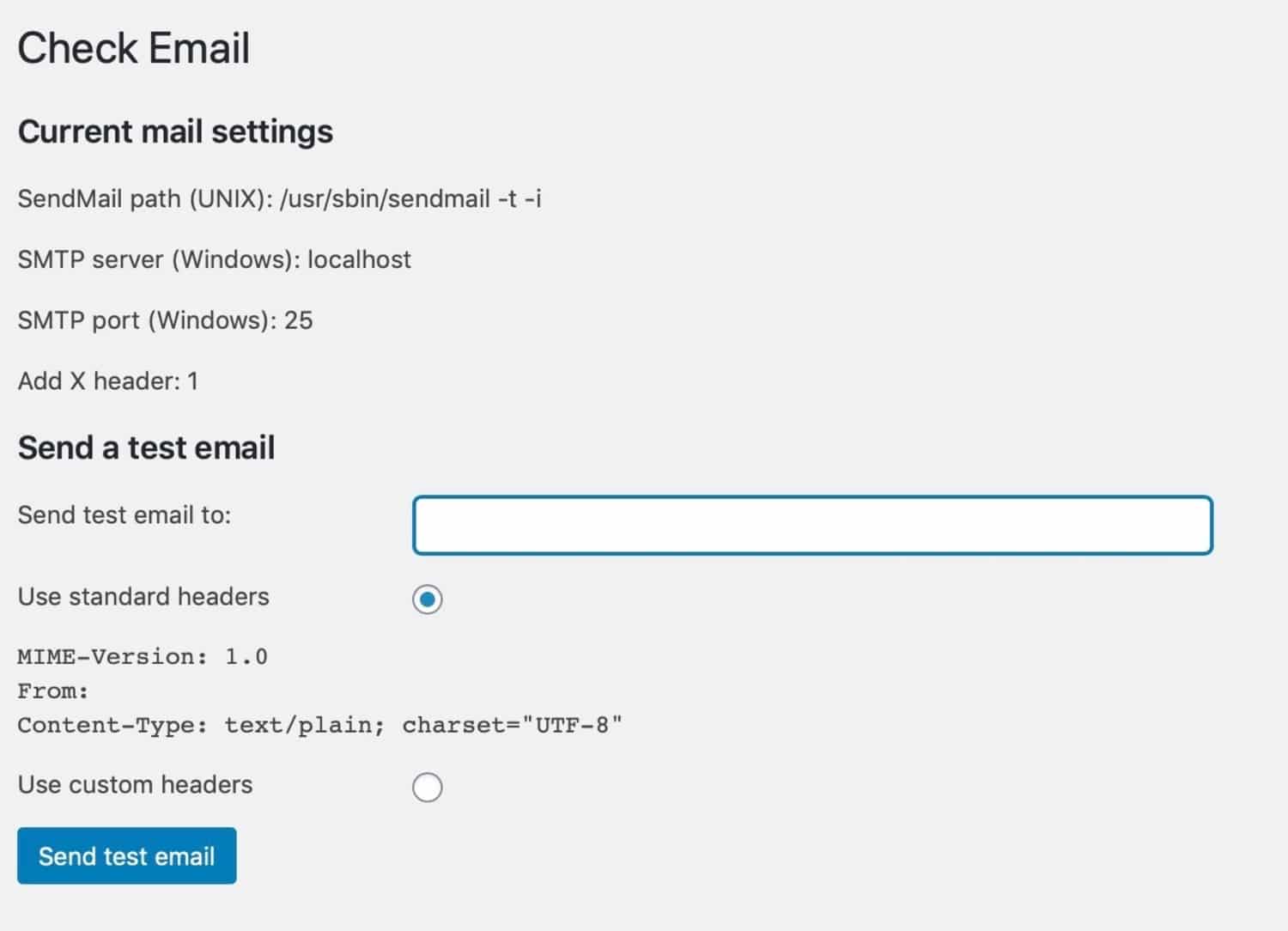Select the Content-Type charset UTF-8 line

(x=320, y=725)
